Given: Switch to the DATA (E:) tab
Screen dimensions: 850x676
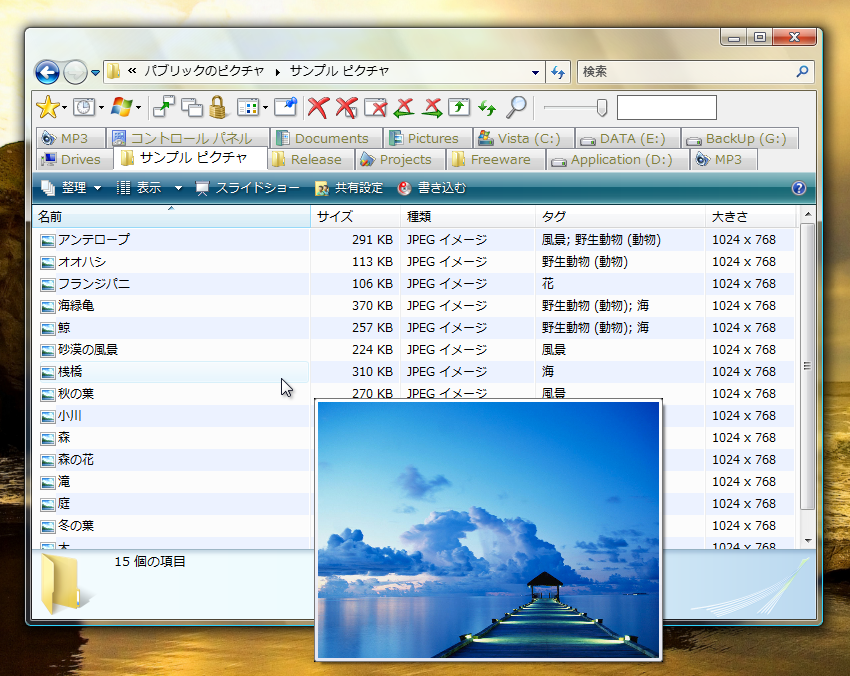Looking at the screenshot, I should (x=627, y=138).
